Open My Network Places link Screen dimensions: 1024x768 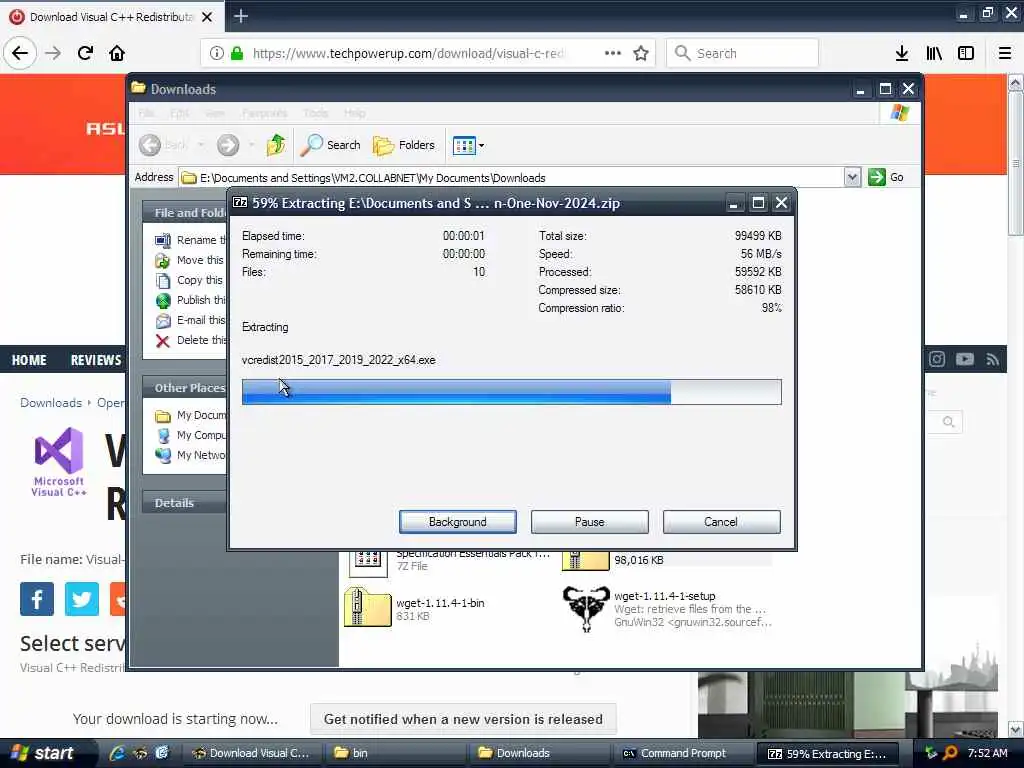point(190,455)
